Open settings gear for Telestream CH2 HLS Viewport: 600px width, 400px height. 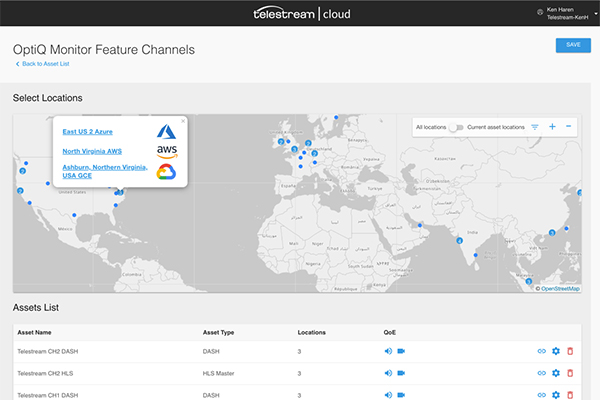point(556,373)
